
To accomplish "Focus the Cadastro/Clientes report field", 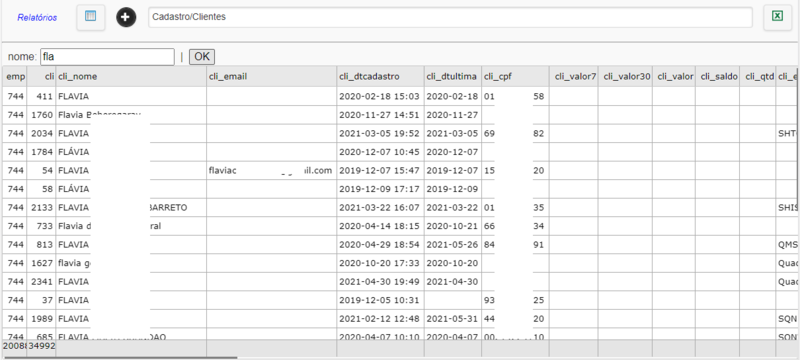I will coord(451,17).
